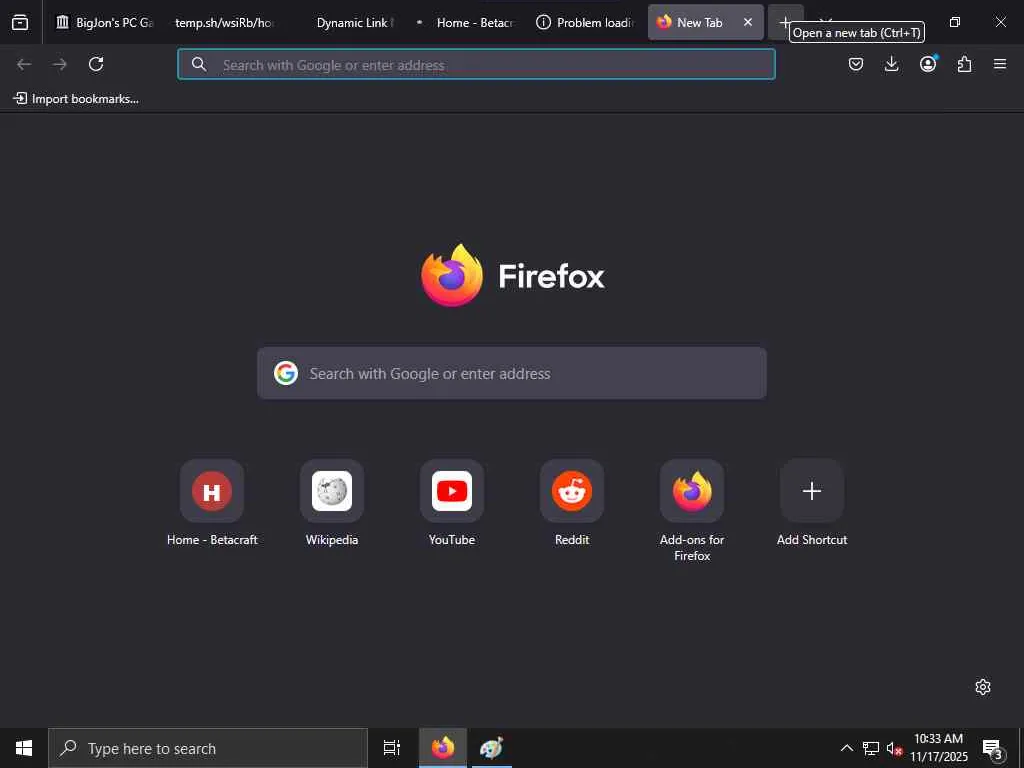
Task: Show hidden system tray icons
Action: [846, 748]
